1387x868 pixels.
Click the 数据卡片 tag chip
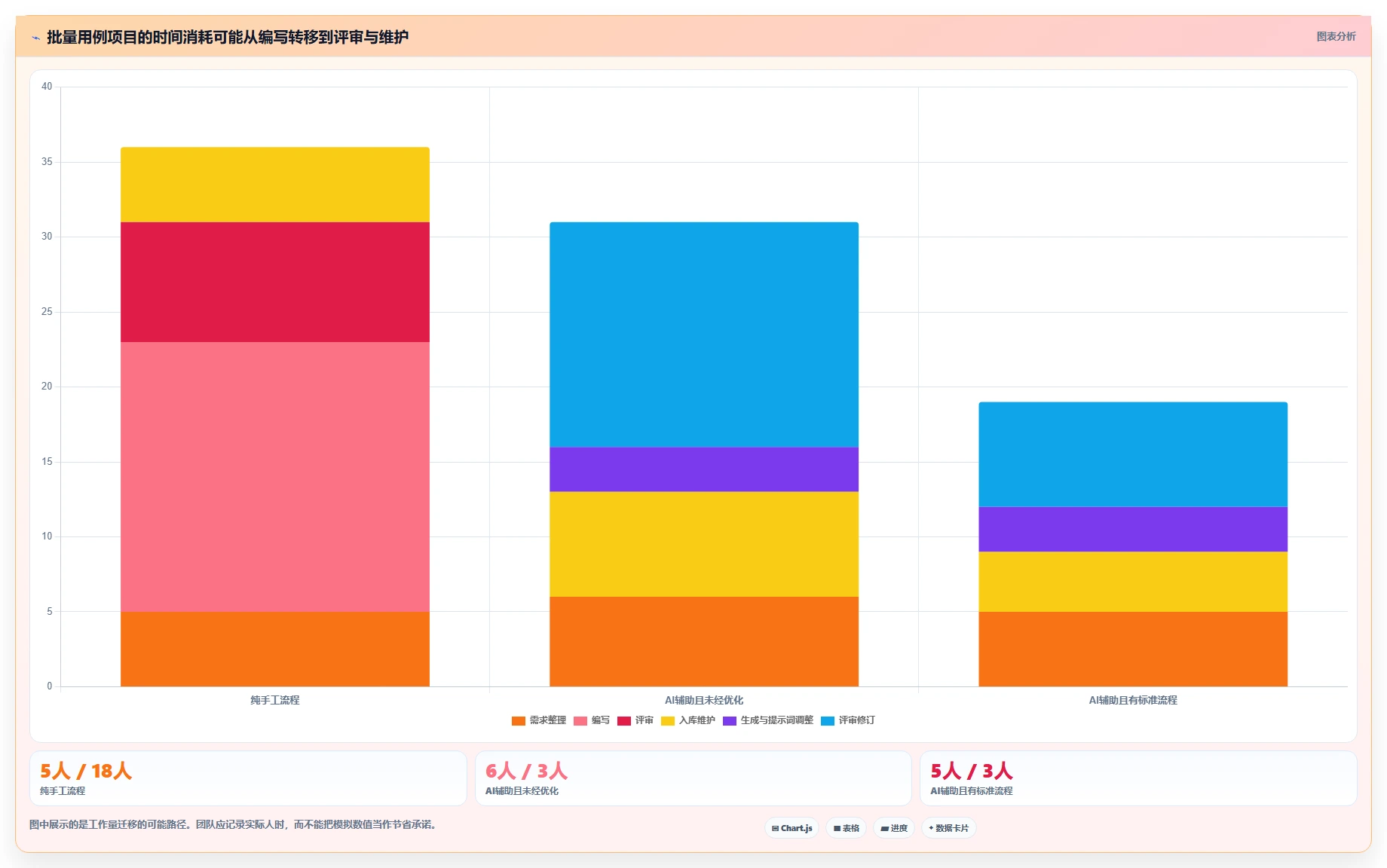[x=948, y=828]
